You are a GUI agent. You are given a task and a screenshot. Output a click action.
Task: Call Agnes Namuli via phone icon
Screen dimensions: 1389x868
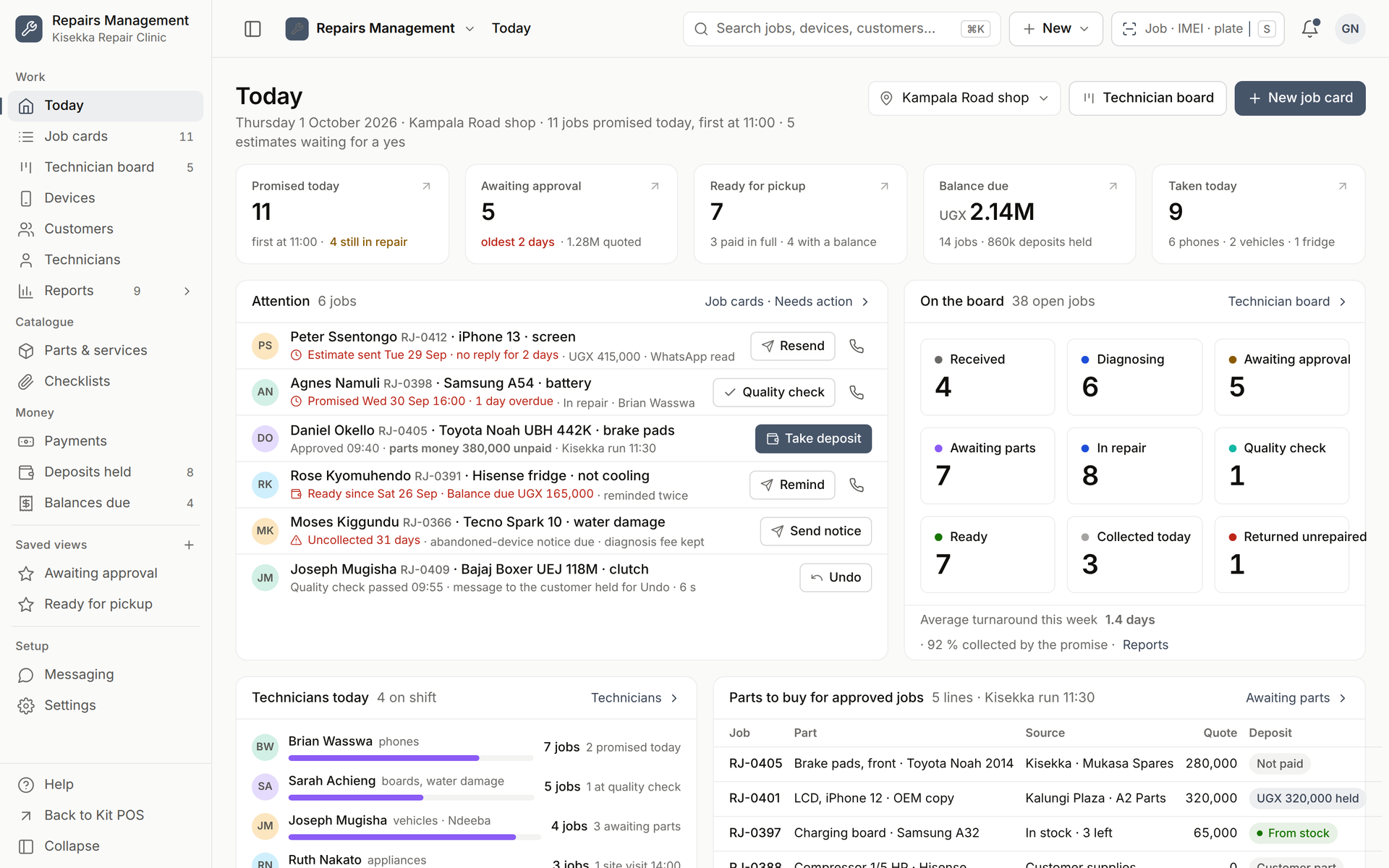pyautogui.click(x=857, y=392)
